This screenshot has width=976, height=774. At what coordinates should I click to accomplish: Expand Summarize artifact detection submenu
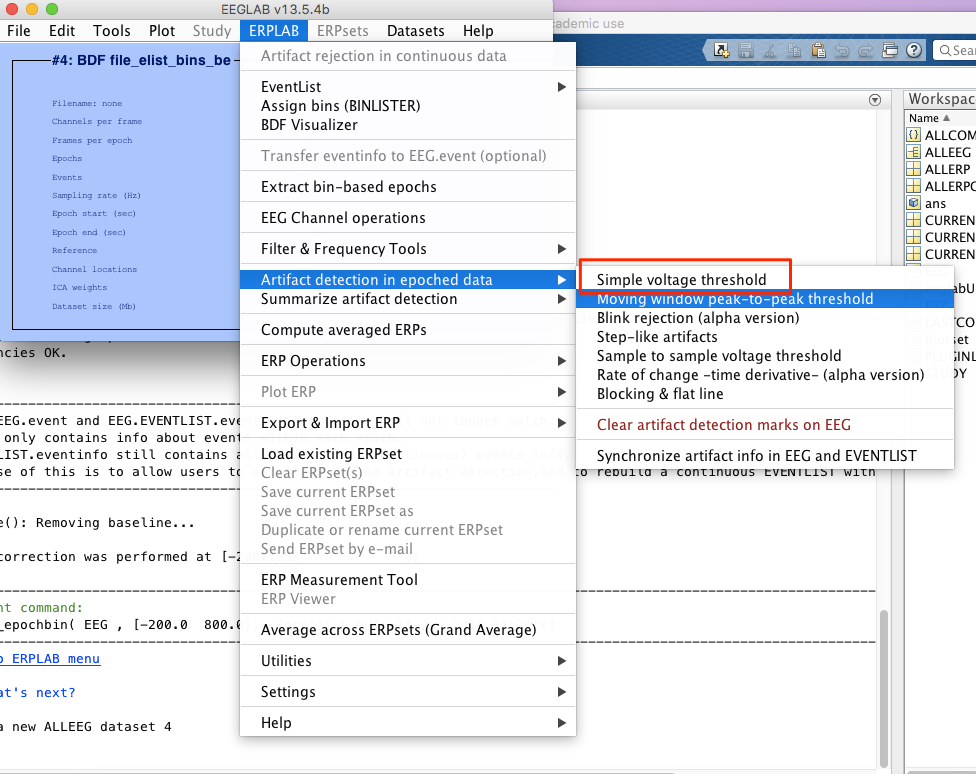[408, 299]
